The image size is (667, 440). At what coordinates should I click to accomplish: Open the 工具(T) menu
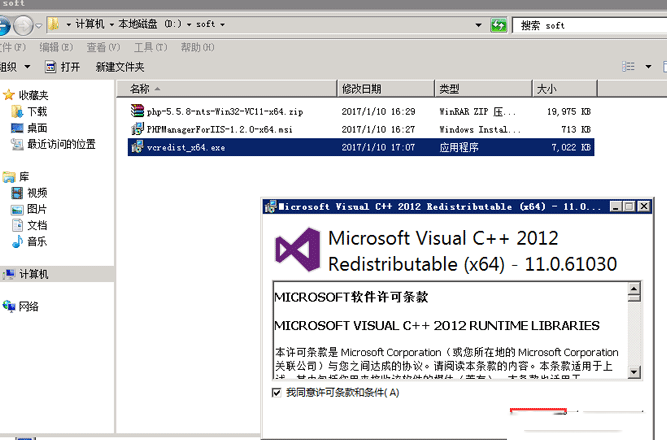(x=151, y=47)
